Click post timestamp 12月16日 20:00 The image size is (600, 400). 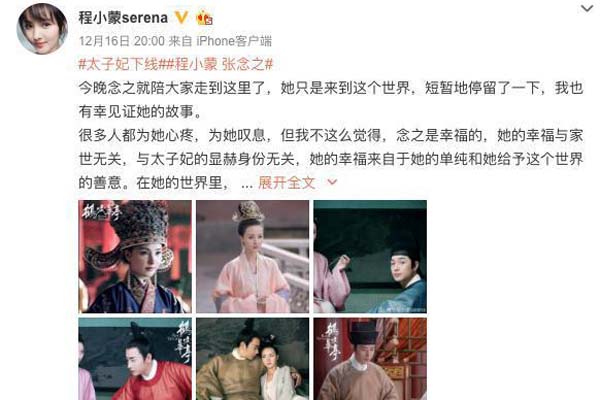pyautogui.click(x=122, y=41)
